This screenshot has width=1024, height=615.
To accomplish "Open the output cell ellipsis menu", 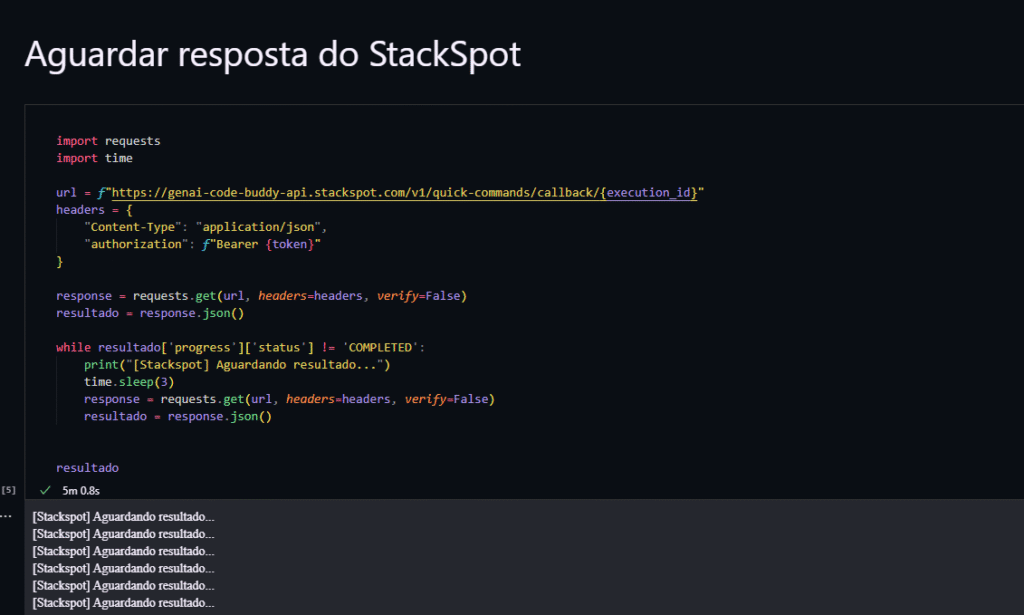I will (6, 516).
